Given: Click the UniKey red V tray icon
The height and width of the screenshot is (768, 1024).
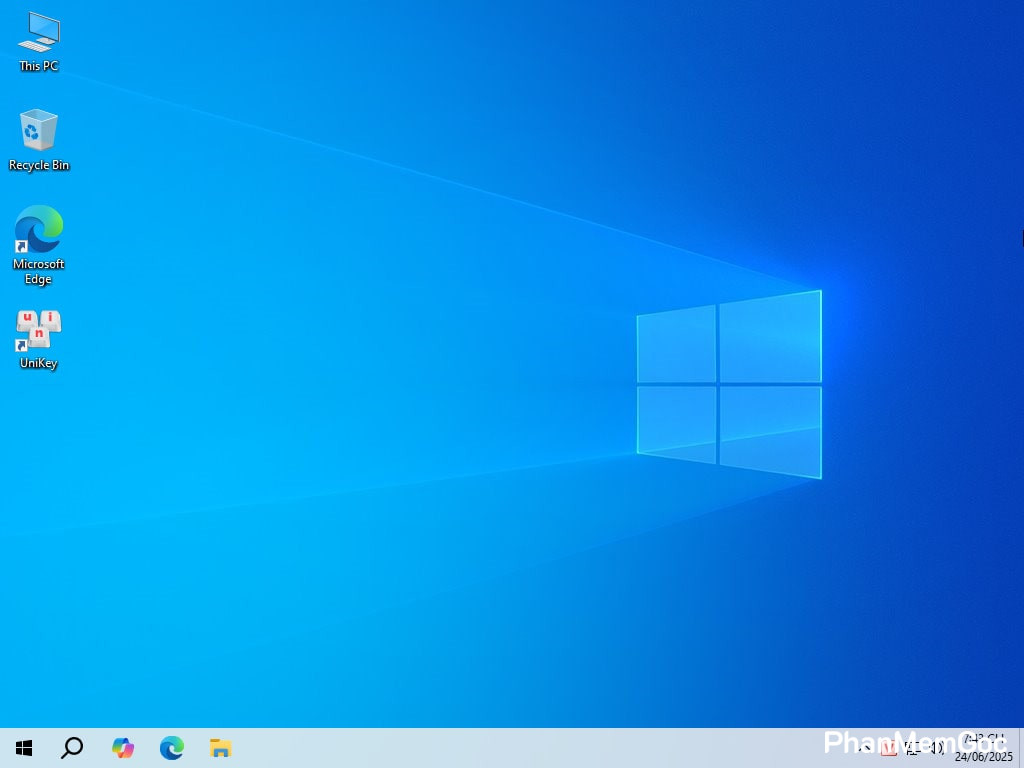Looking at the screenshot, I should point(888,748).
